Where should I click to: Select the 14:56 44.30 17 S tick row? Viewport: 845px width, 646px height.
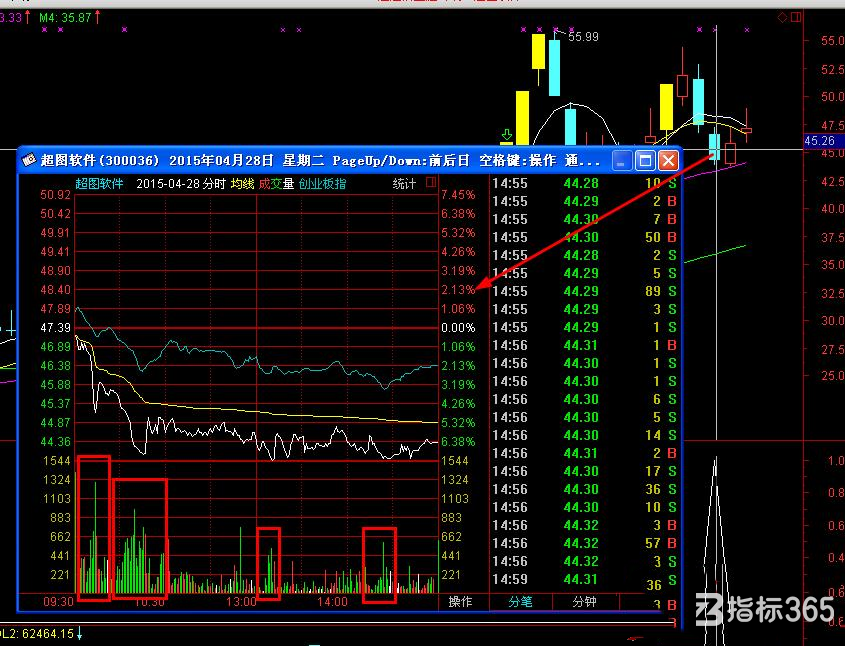coord(585,471)
